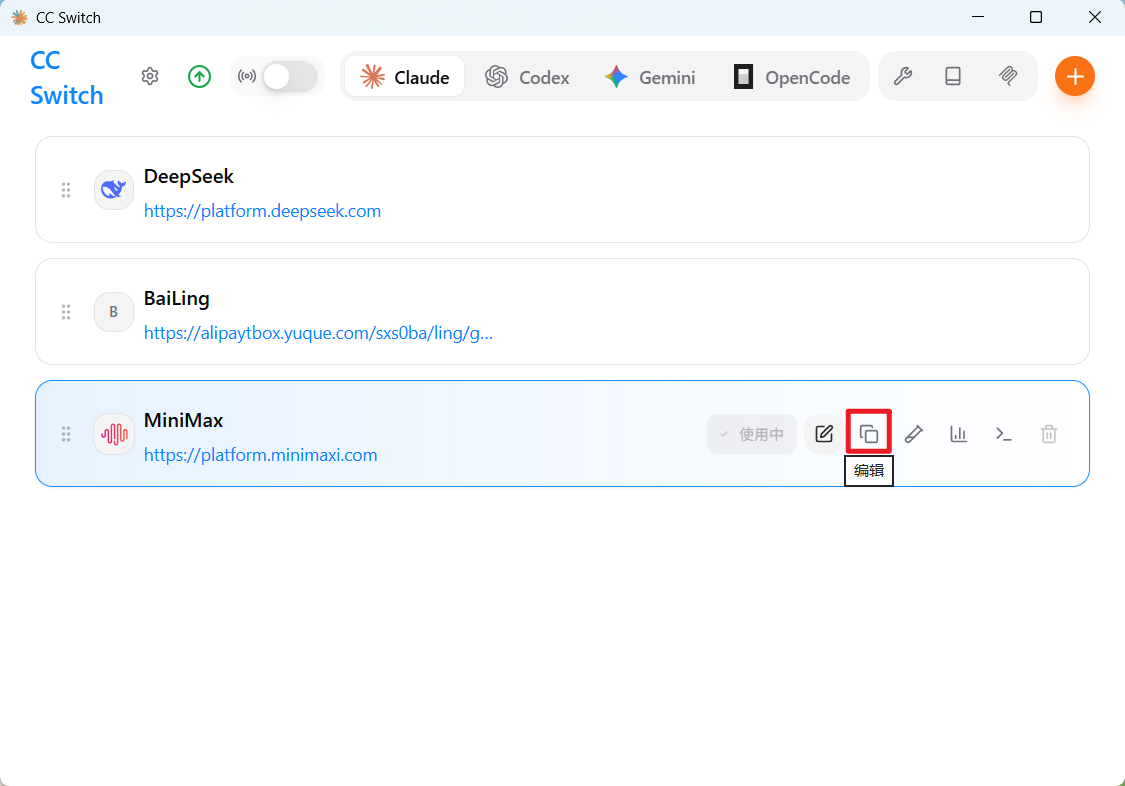This screenshot has height=786, width=1125.
Task: Switch to the OpenCode tab
Action: pyautogui.click(x=791, y=76)
